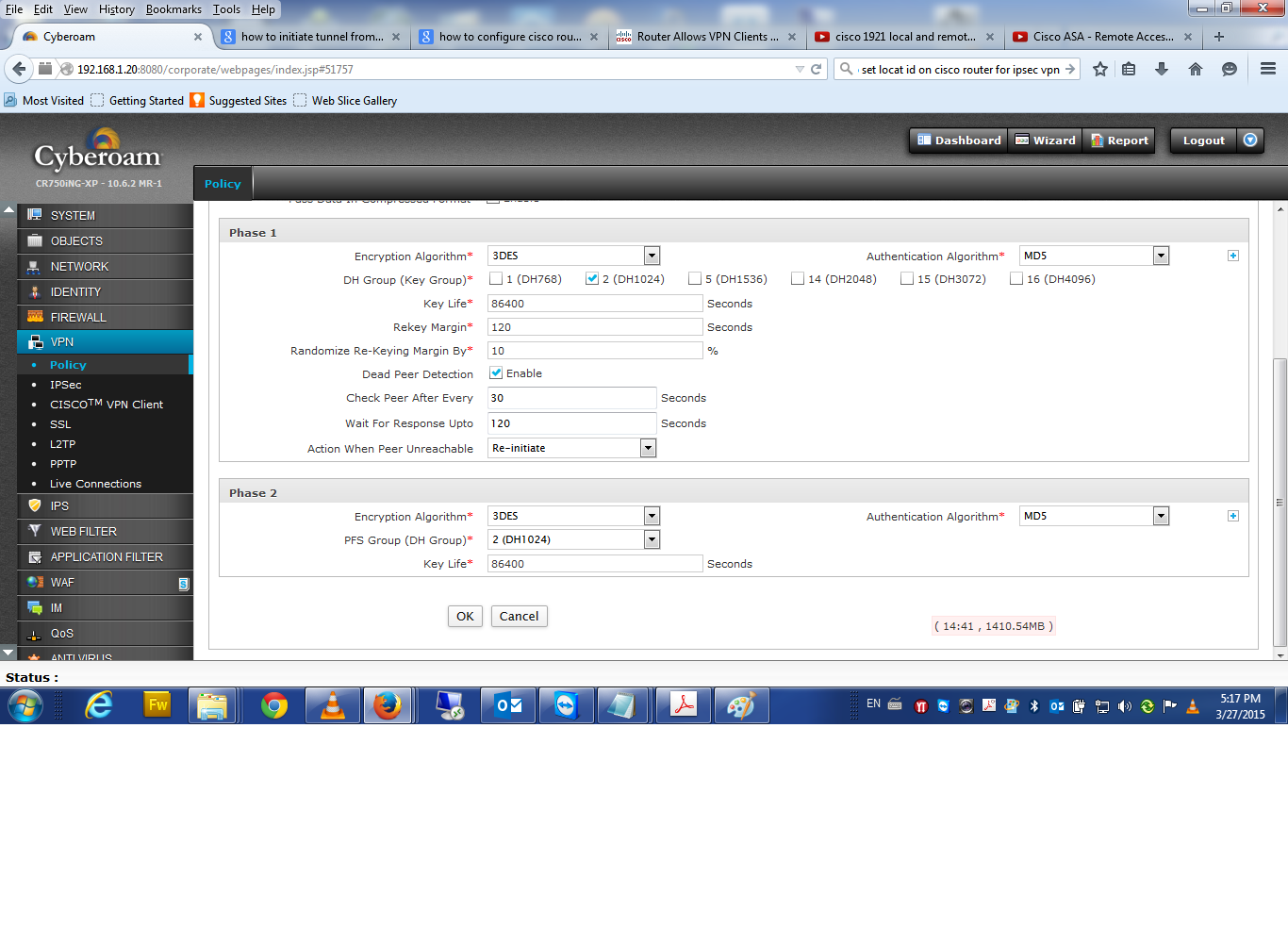Click the Rekey Margin input field
Image resolution: width=1288 pixels, height=943 pixels.
[x=595, y=326]
